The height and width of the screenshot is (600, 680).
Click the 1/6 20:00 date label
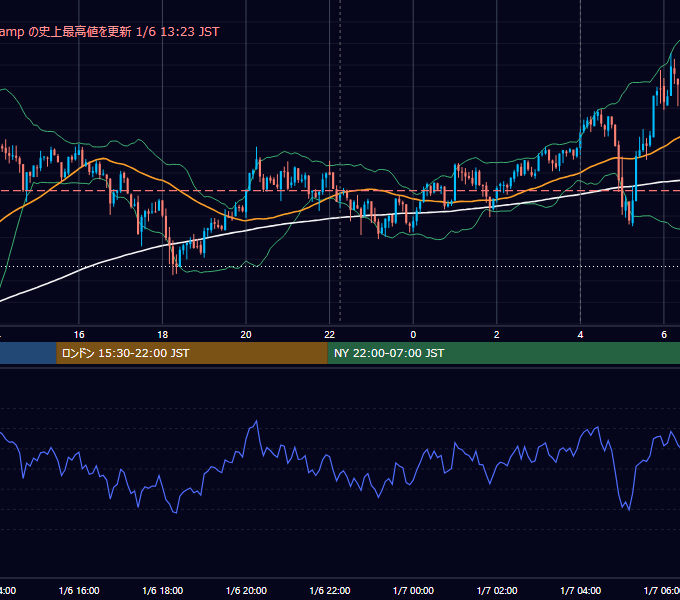click(246, 591)
